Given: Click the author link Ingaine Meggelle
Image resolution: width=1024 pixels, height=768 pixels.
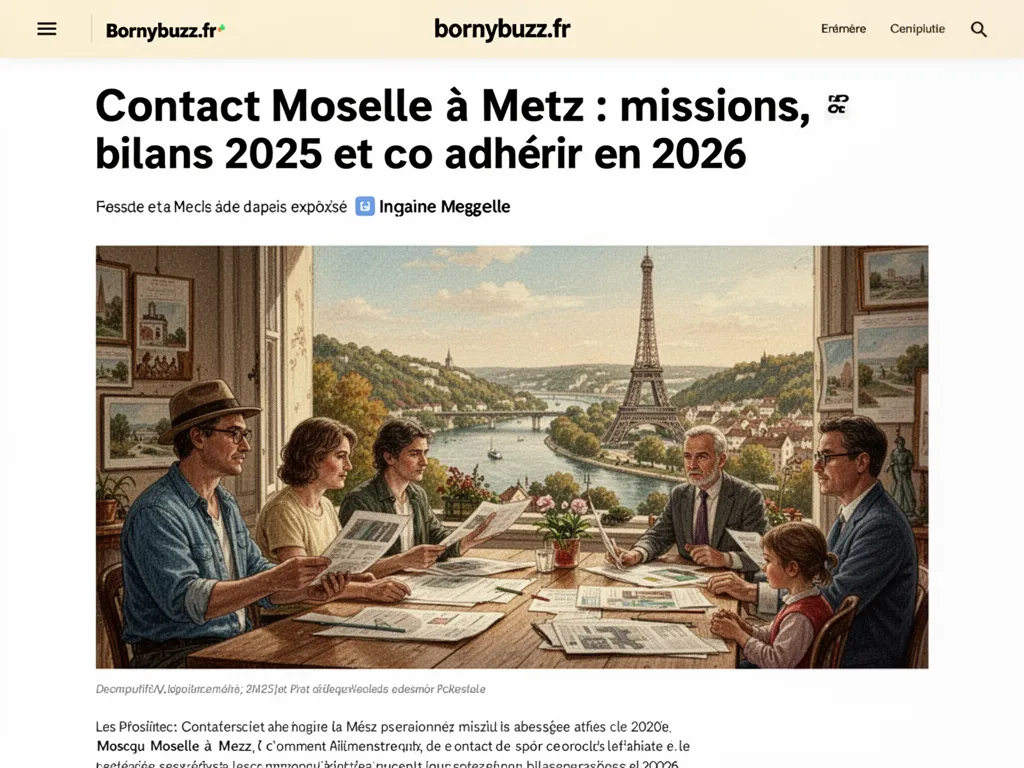Looking at the screenshot, I should [x=444, y=207].
